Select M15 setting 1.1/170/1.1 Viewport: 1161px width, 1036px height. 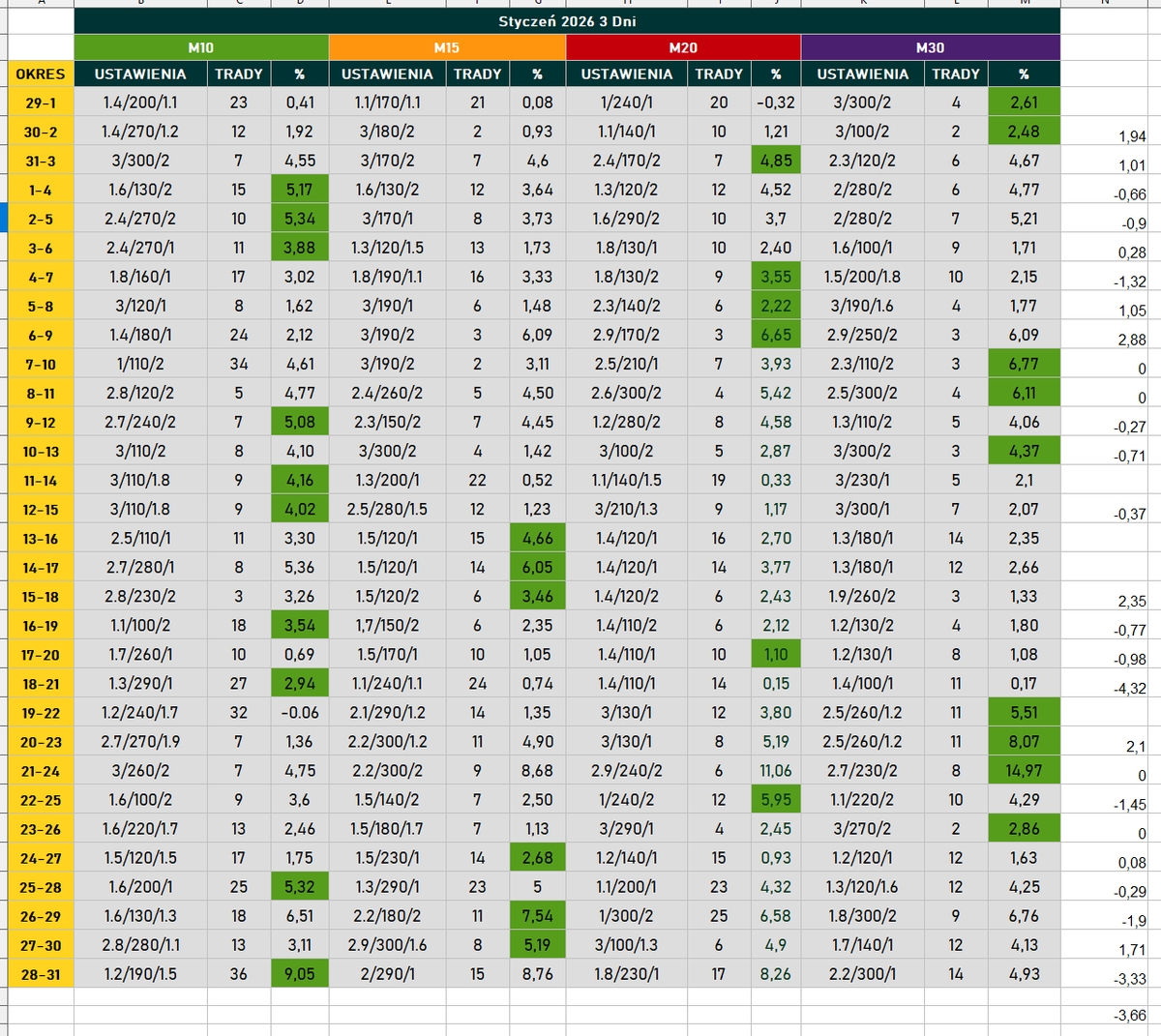pyautogui.click(x=388, y=103)
